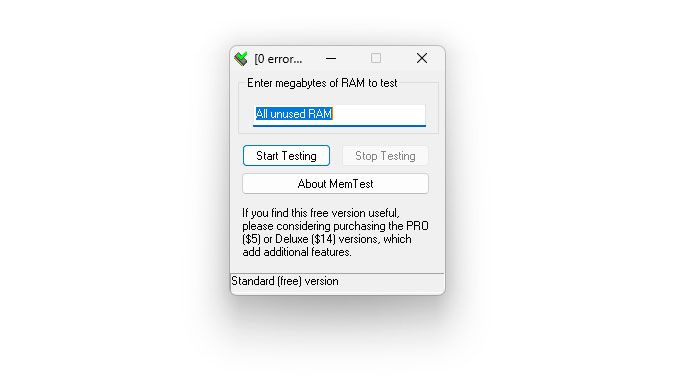Click the MemTest green checkmark title icon

click(x=241, y=58)
